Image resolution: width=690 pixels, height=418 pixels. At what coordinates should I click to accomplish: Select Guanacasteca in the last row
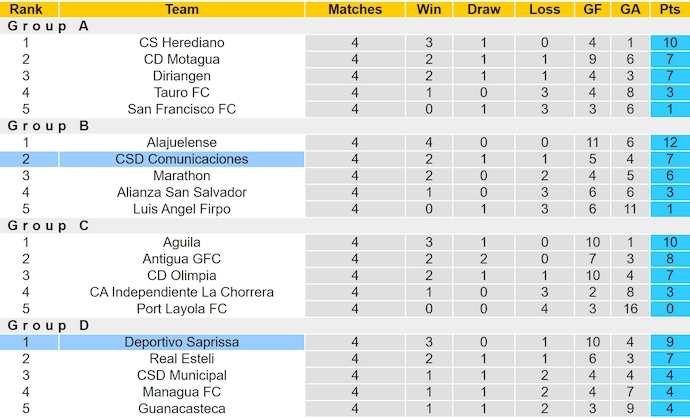click(x=182, y=409)
